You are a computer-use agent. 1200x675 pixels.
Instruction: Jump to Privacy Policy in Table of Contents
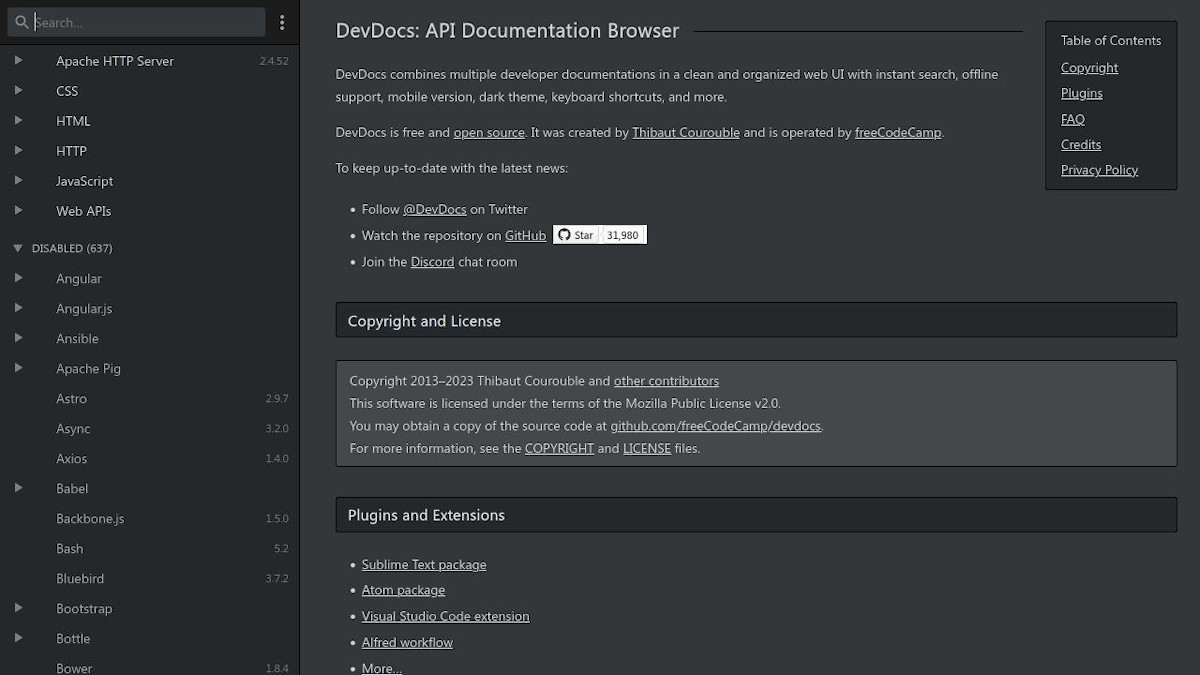pyautogui.click(x=1099, y=170)
